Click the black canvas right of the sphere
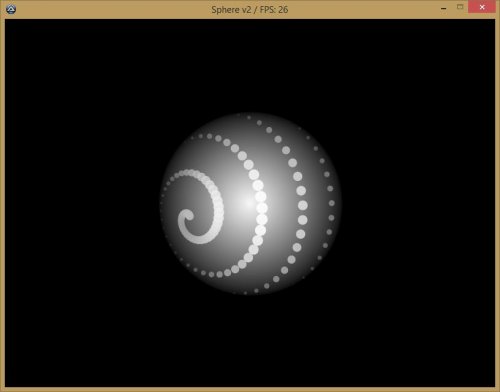 [418, 203]
